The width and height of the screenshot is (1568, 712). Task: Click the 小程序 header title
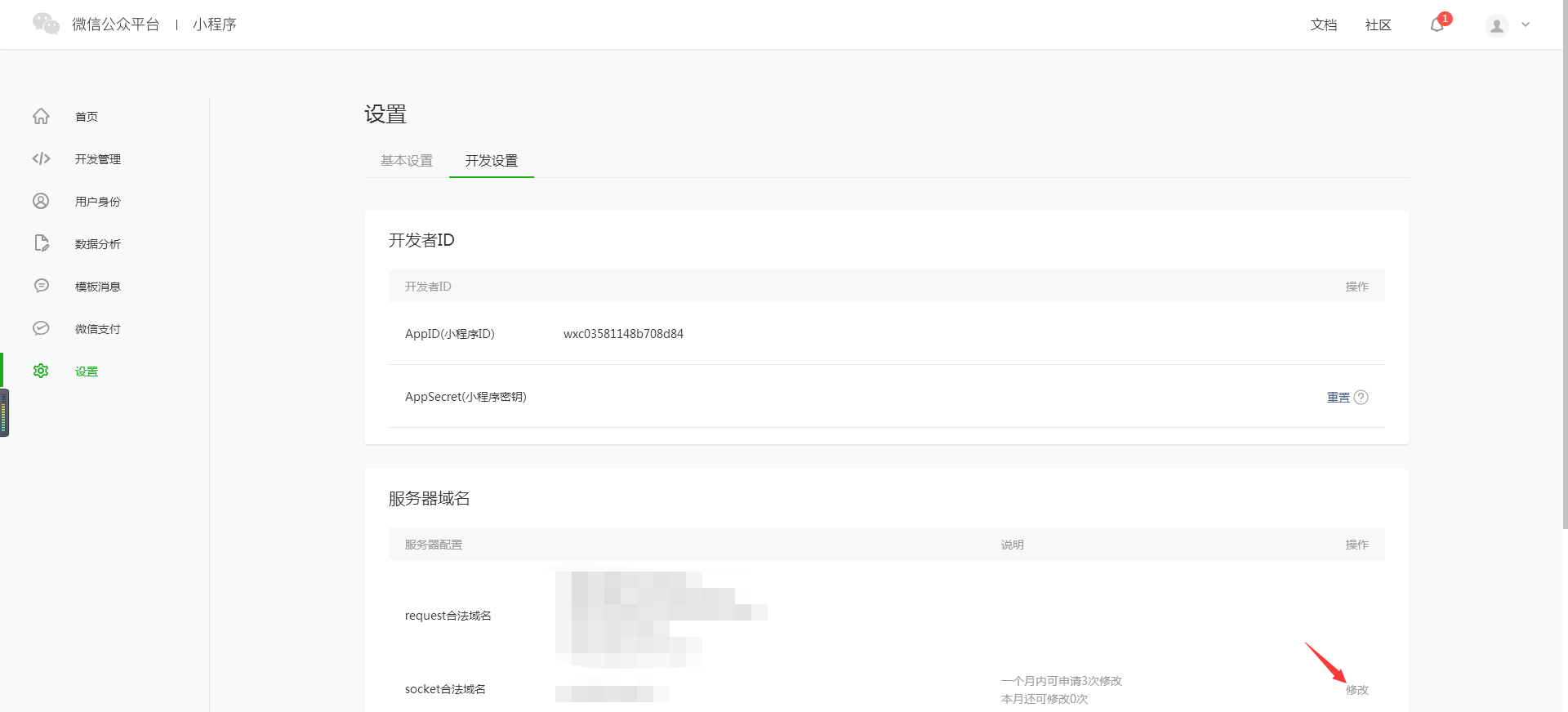pyautogui.click(x=215, y=24)
